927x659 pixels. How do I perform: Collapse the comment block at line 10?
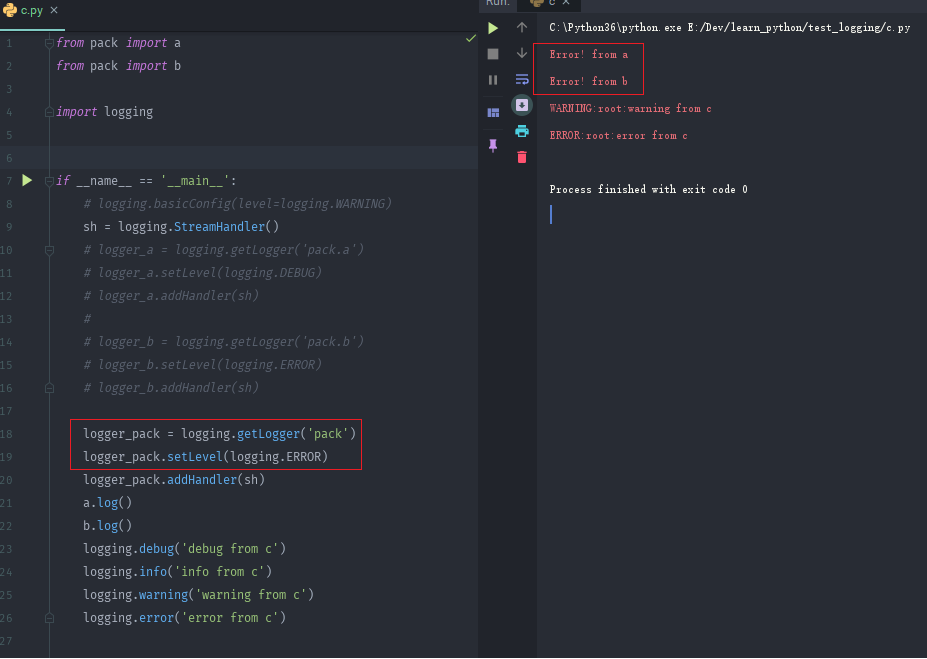click(x=49, y=250)
